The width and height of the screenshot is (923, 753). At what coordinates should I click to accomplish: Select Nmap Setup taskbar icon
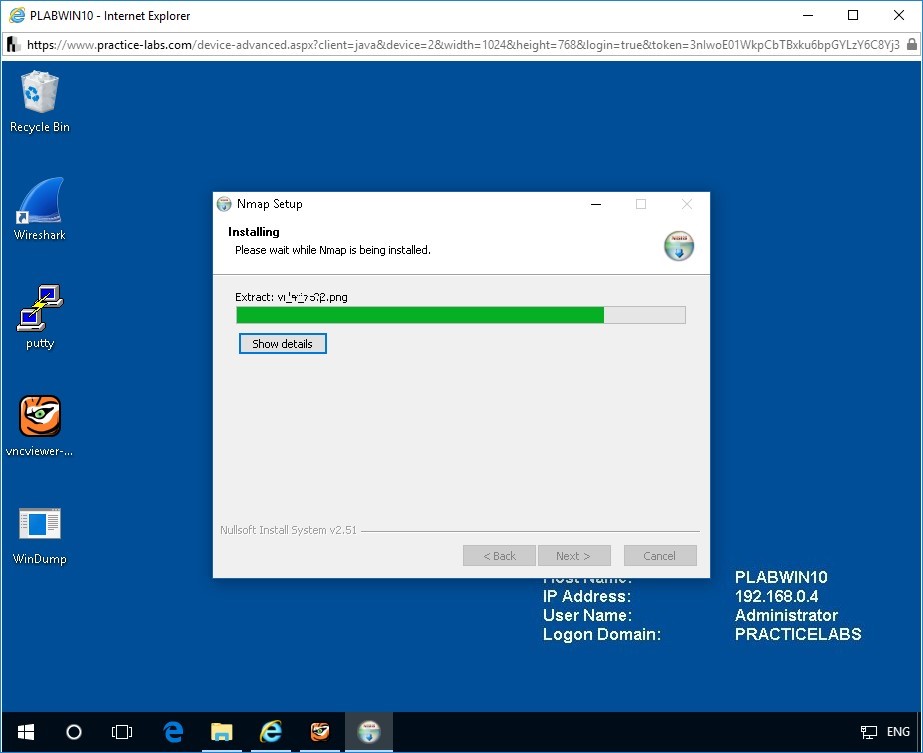pyautogui.click(x=369, y=732)
